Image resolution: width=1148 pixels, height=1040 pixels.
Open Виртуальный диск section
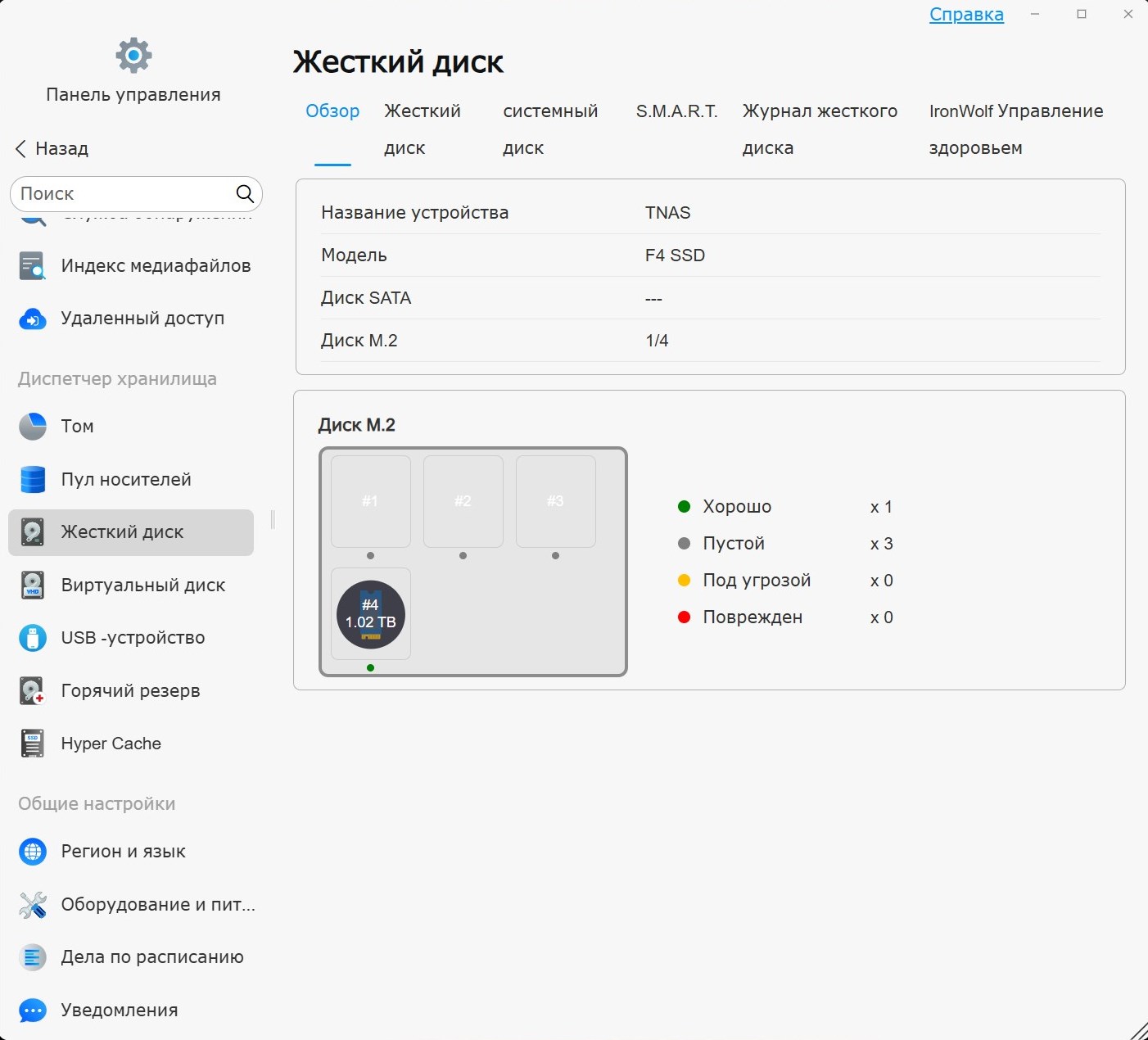click(x=131, y=586)
